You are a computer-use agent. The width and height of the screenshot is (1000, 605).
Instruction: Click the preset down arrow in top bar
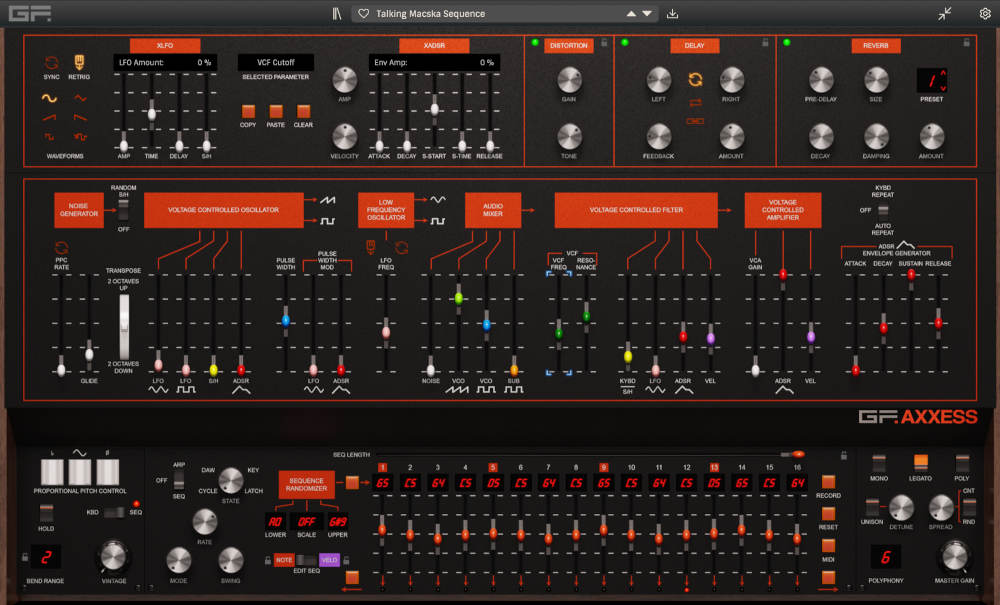pyautogui.click(x=646, y=14)
